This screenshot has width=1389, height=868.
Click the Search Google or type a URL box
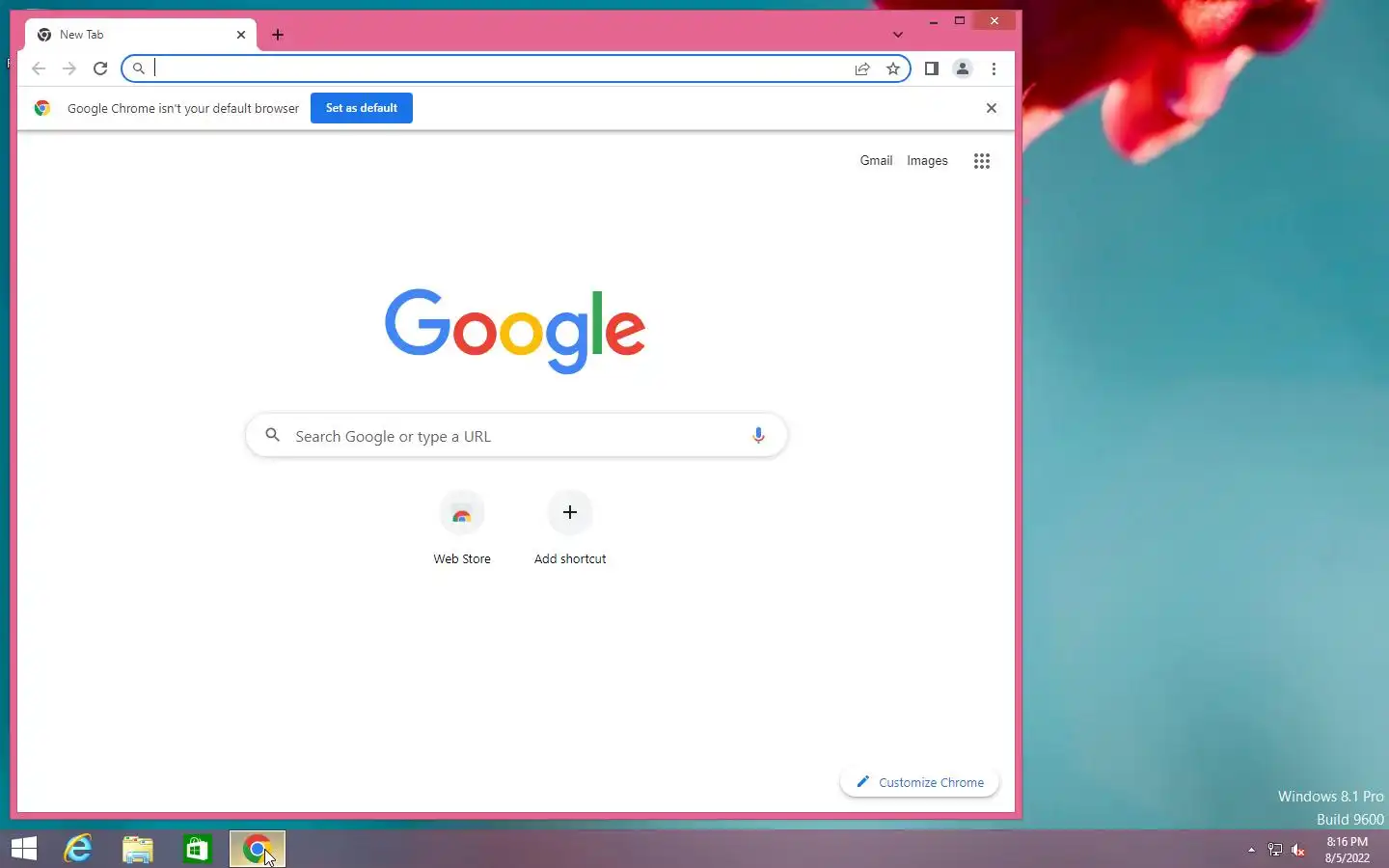pos(516,436)
